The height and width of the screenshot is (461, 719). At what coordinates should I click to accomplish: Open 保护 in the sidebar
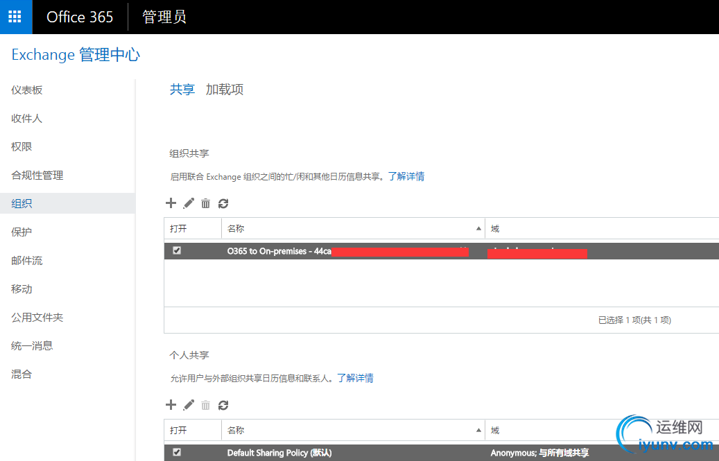coord(22,232)
